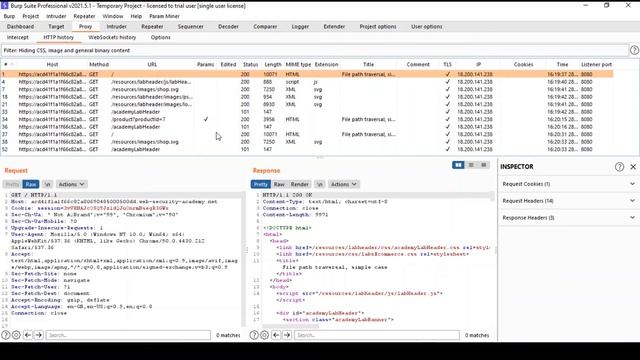Sort history by the Status column header
The height and width of the screenshot is (360, 640).
click(250, 64)
